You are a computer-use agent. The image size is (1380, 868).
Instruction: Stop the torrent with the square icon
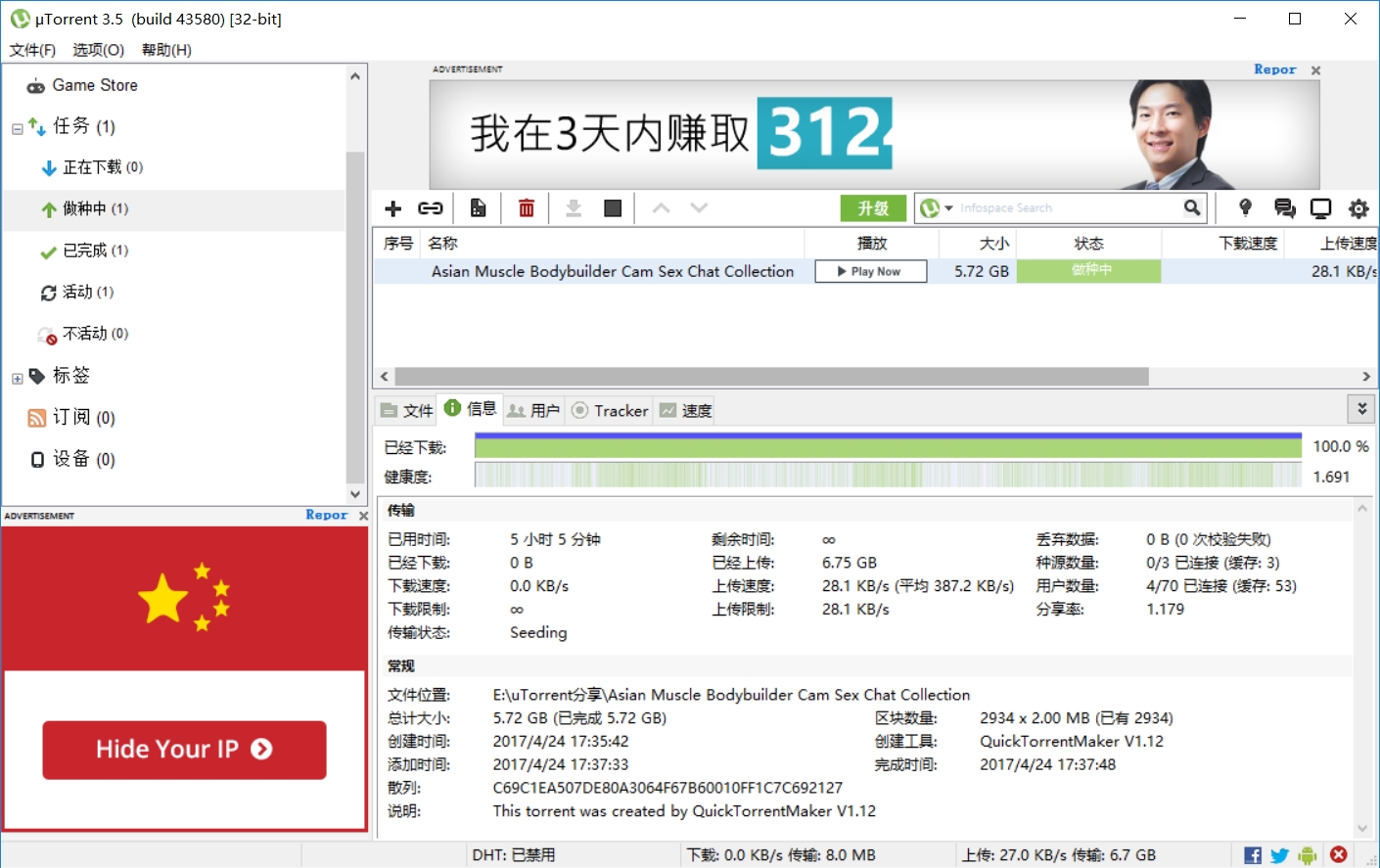click(613, 208)
